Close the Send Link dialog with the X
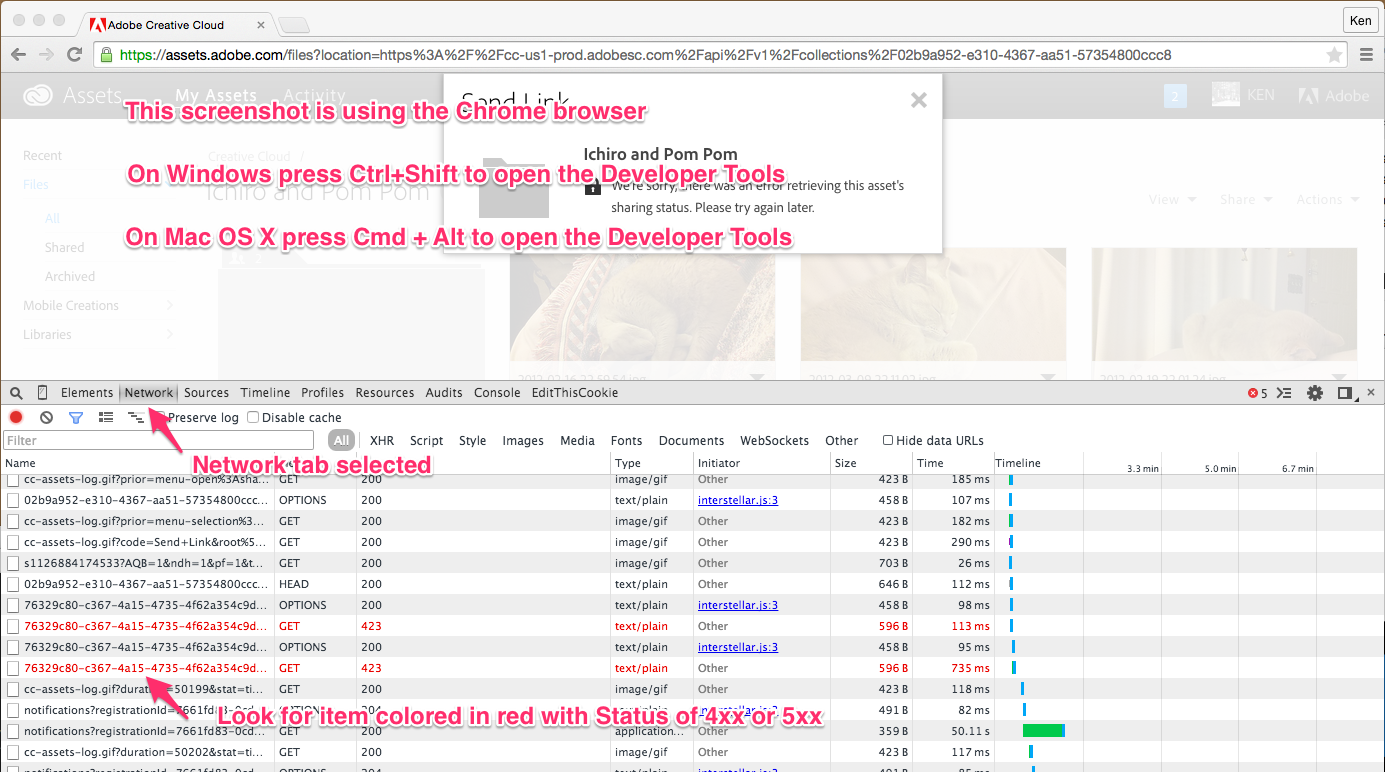 919,99
